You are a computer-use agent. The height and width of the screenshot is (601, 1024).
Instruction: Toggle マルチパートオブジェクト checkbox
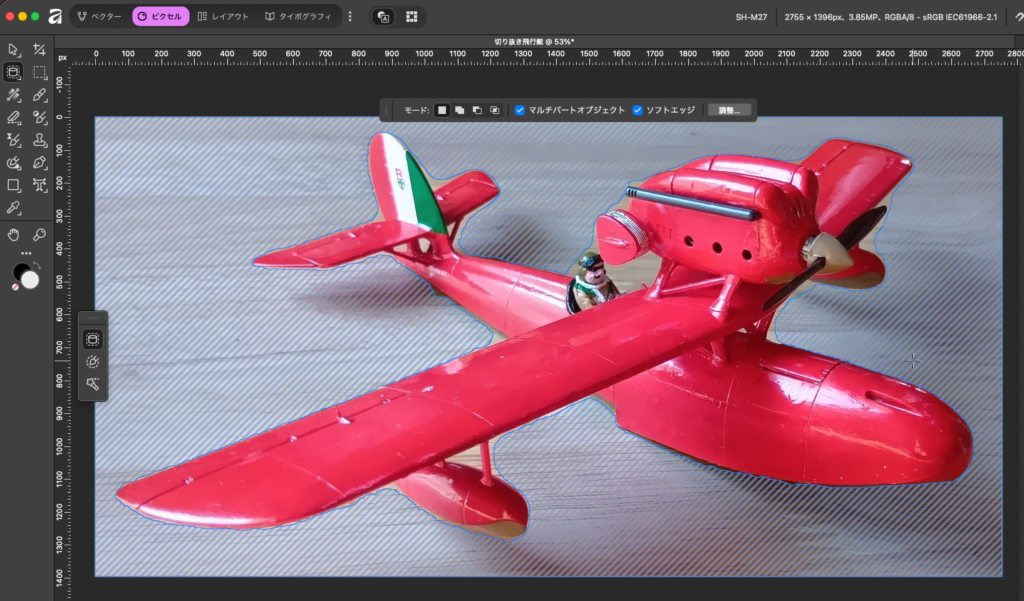520,110
